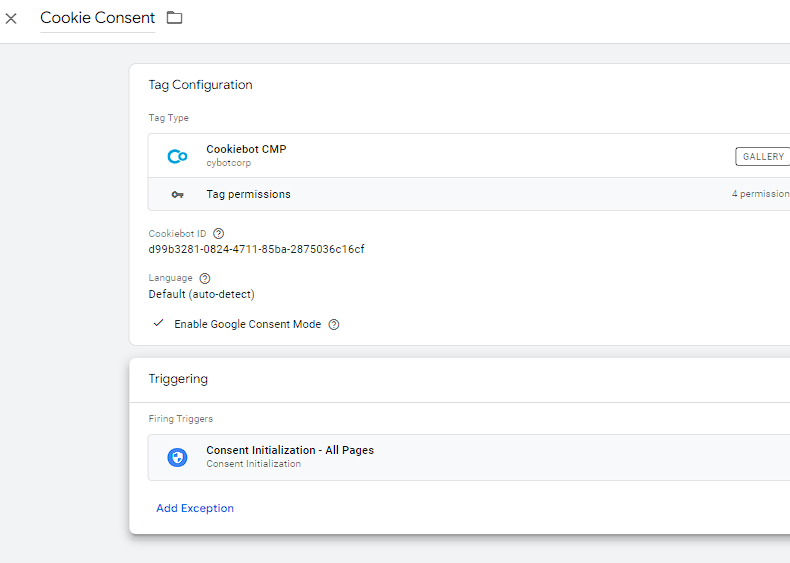Click the Cookiebot CMP logo icon
Viewport: 790px width, 563px height.
[177, 156]
